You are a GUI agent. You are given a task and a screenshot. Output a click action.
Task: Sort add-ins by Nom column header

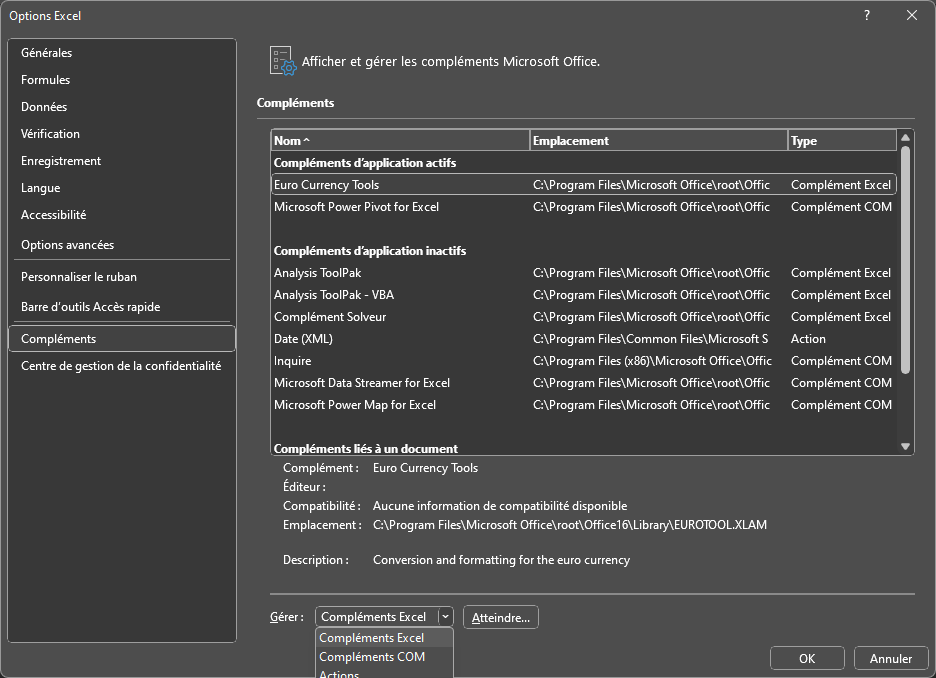tap(400, 140)
